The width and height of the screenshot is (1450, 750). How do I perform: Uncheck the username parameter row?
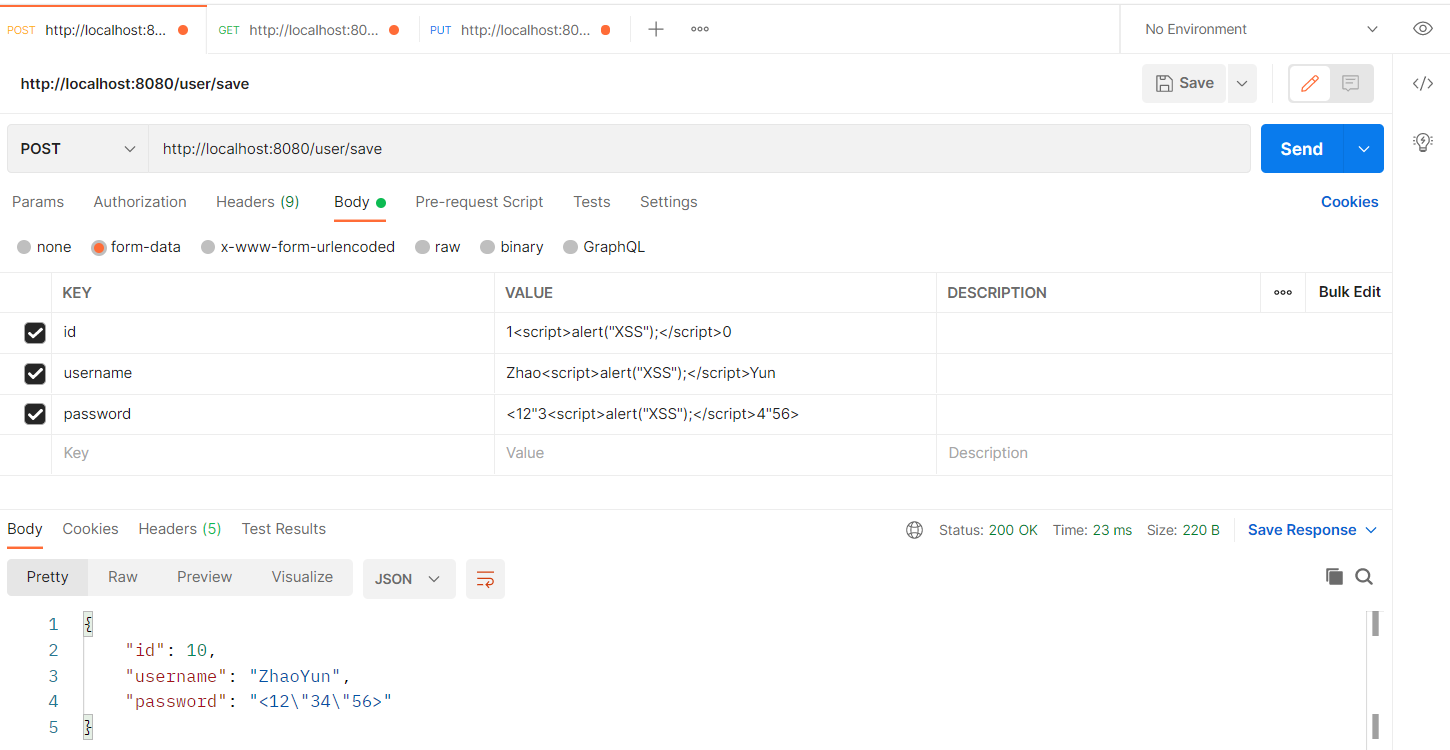tap(35, 374)
